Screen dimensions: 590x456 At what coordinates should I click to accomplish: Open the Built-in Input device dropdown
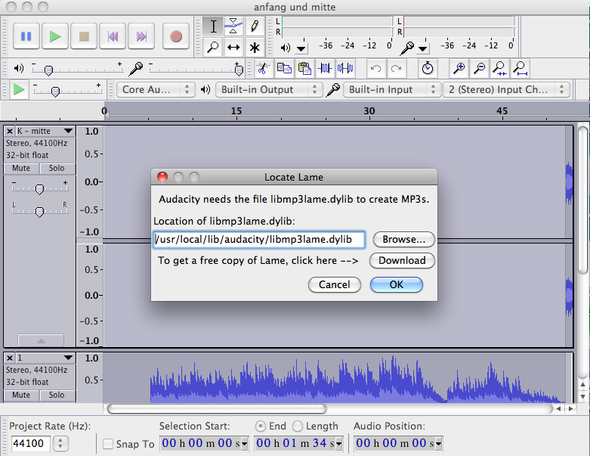[392, 90]
